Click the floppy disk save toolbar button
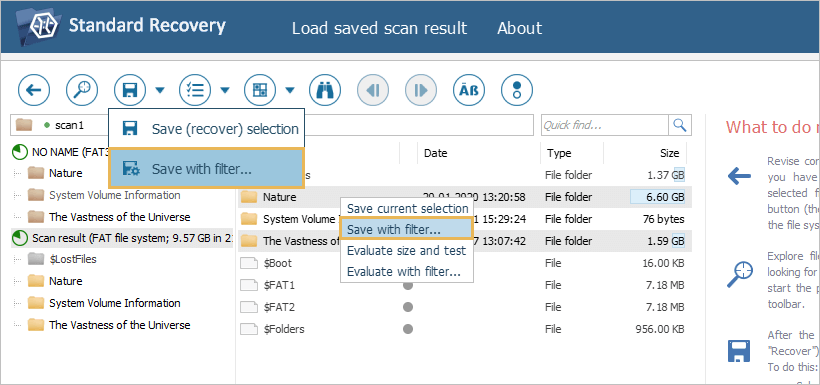The width and height of the screenshot is (820, 385). (130, 90)
